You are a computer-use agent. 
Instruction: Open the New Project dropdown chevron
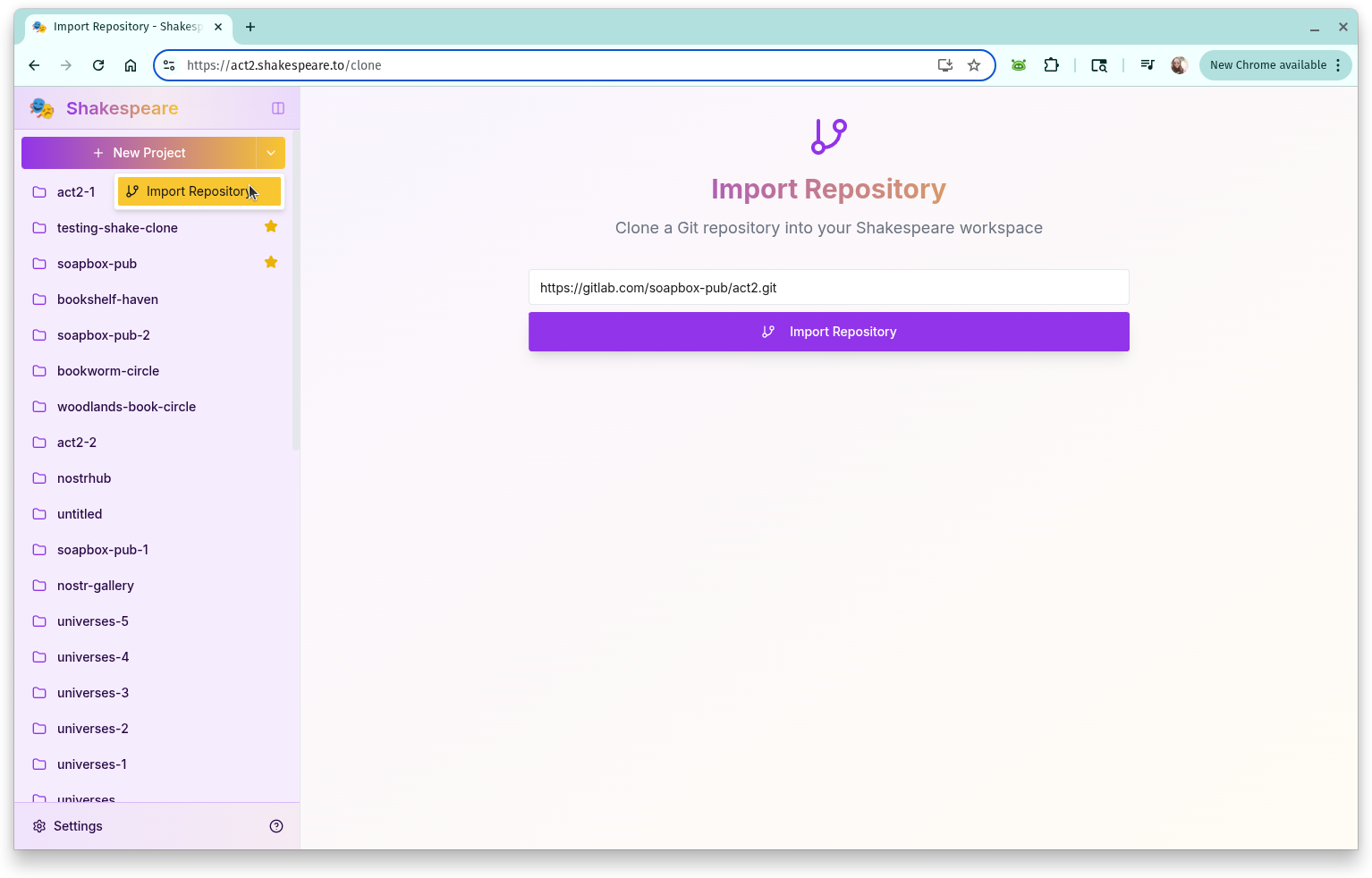click(271, 152)
